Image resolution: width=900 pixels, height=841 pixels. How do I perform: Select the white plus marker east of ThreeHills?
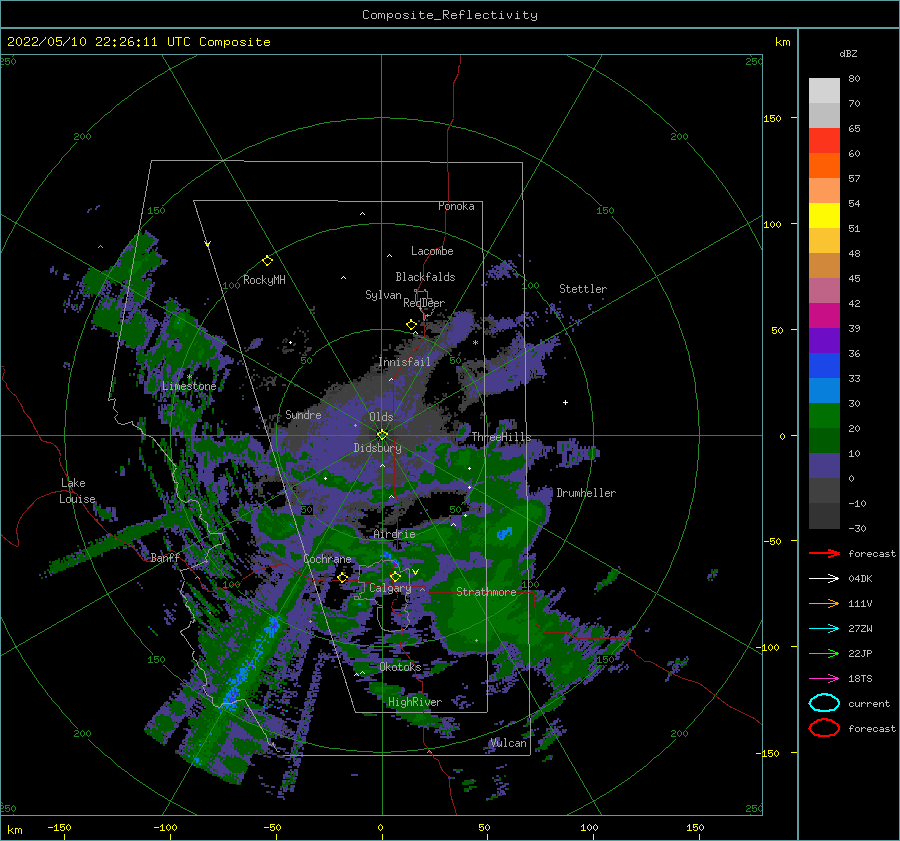click(x=565, y=402)
